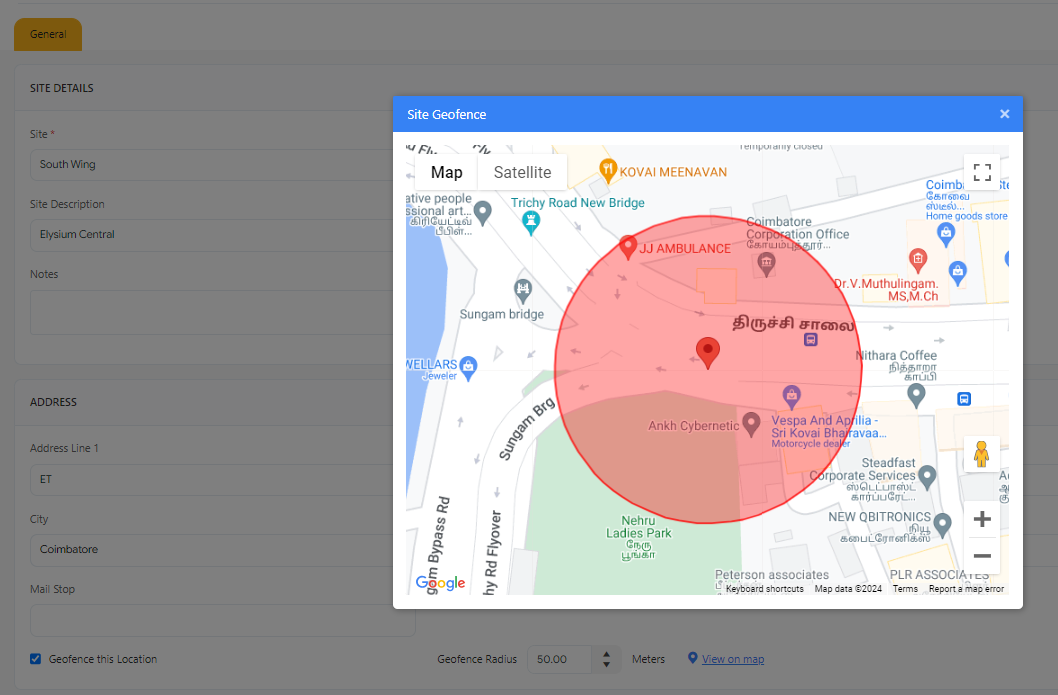Switch the map to Satellite view
Viewport: 1058px width, 695px height.
[x=522, y=172]
